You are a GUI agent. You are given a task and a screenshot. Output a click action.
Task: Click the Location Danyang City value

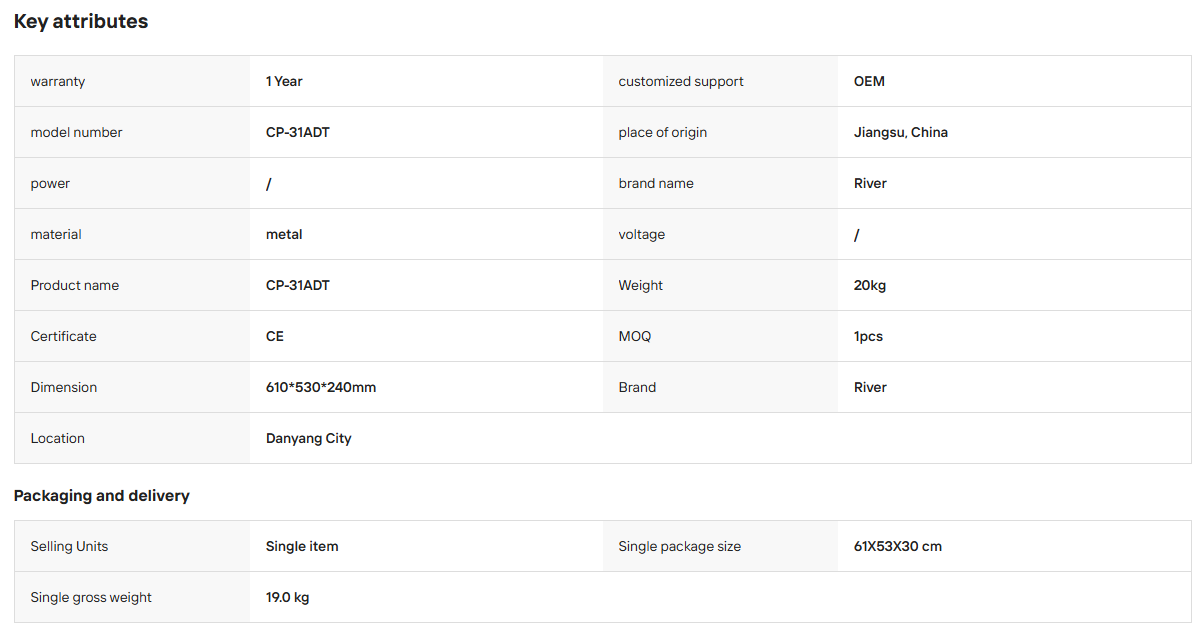[x=309, y=439]
